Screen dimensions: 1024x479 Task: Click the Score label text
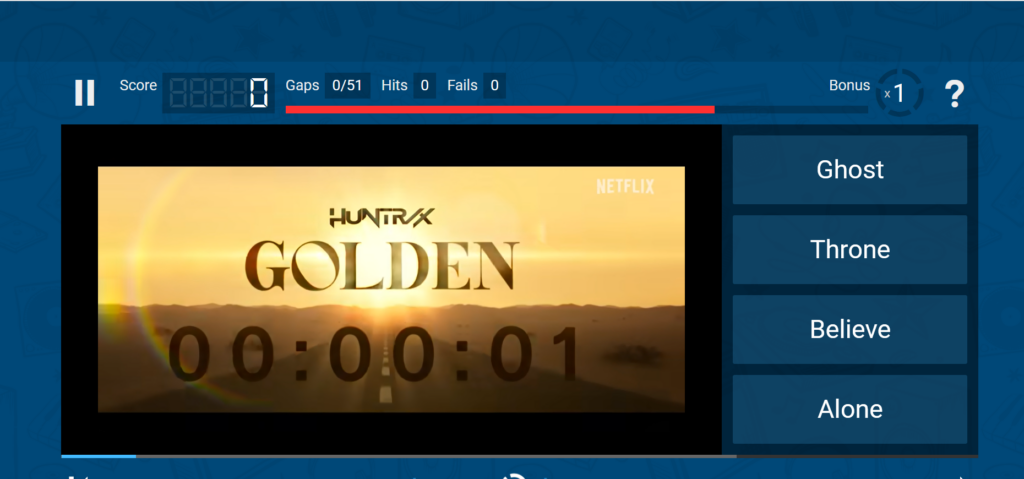click(x=138, y=86)
